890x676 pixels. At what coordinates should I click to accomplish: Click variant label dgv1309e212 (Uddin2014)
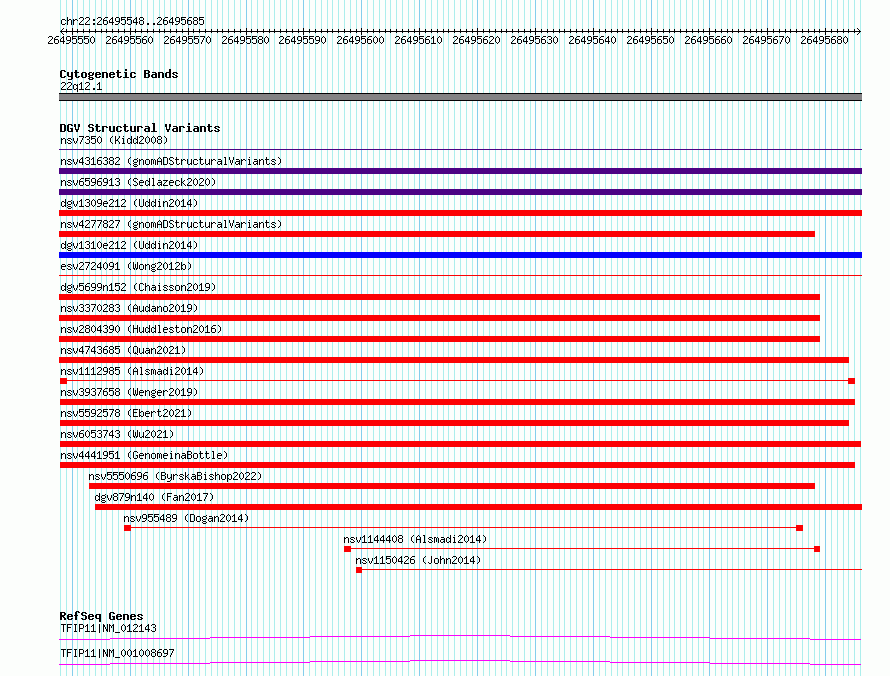click(129, 203)
